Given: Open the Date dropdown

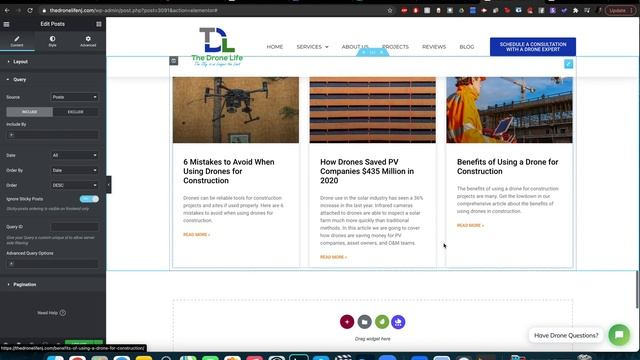Looking at the screenshot, I should [75, 156].
